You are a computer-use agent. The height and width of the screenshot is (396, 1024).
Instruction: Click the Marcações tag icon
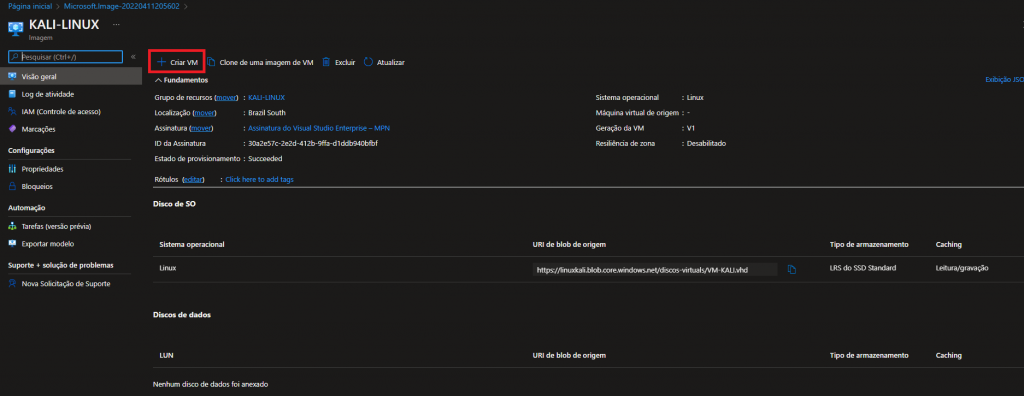click(x=12, y=129)
